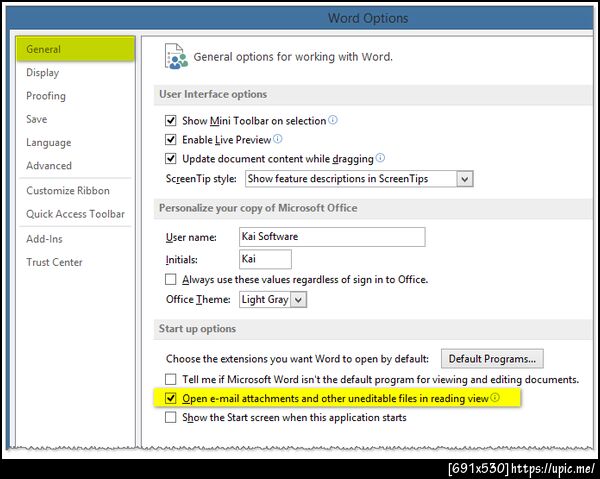
Task: Open the Proofing options
Action: coord(46,96)
